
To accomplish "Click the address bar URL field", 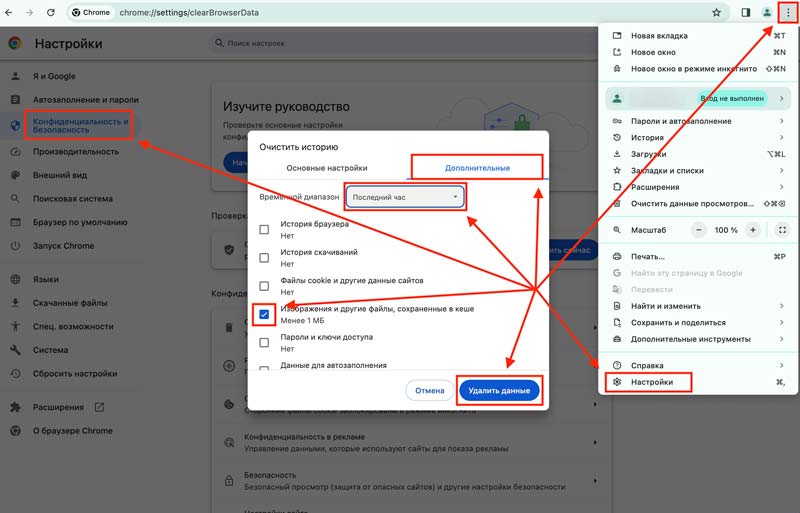I will click(398, 13).
